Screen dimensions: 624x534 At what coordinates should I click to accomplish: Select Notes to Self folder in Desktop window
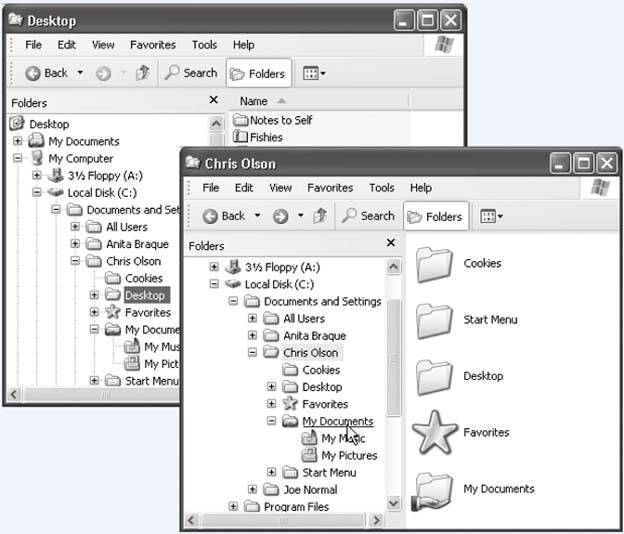pos(273,120)
